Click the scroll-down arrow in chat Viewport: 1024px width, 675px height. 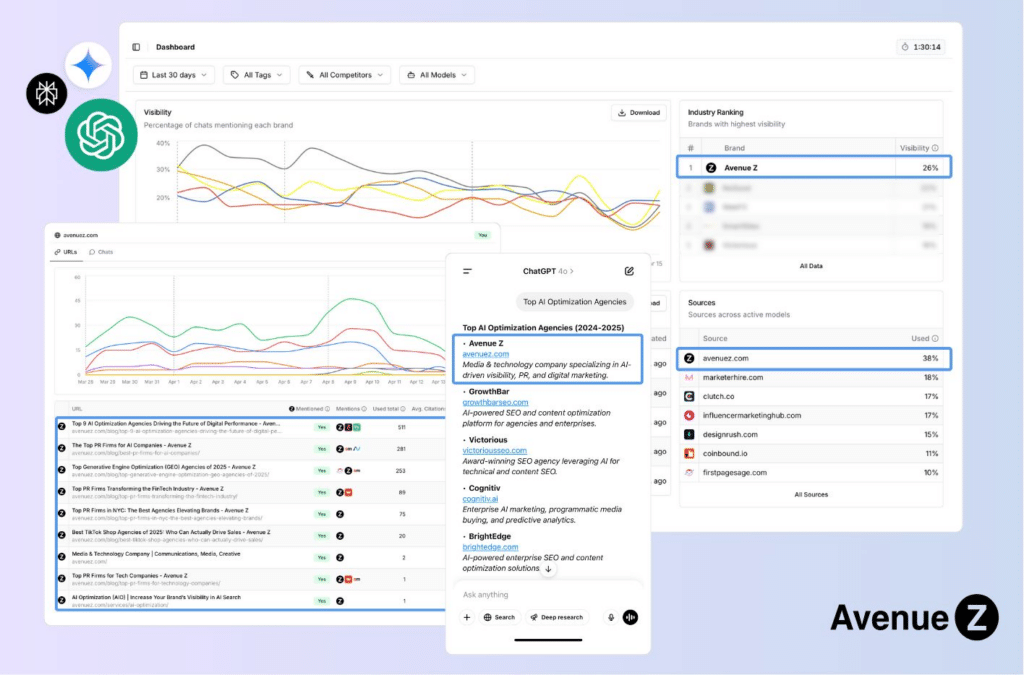[549, 569]
